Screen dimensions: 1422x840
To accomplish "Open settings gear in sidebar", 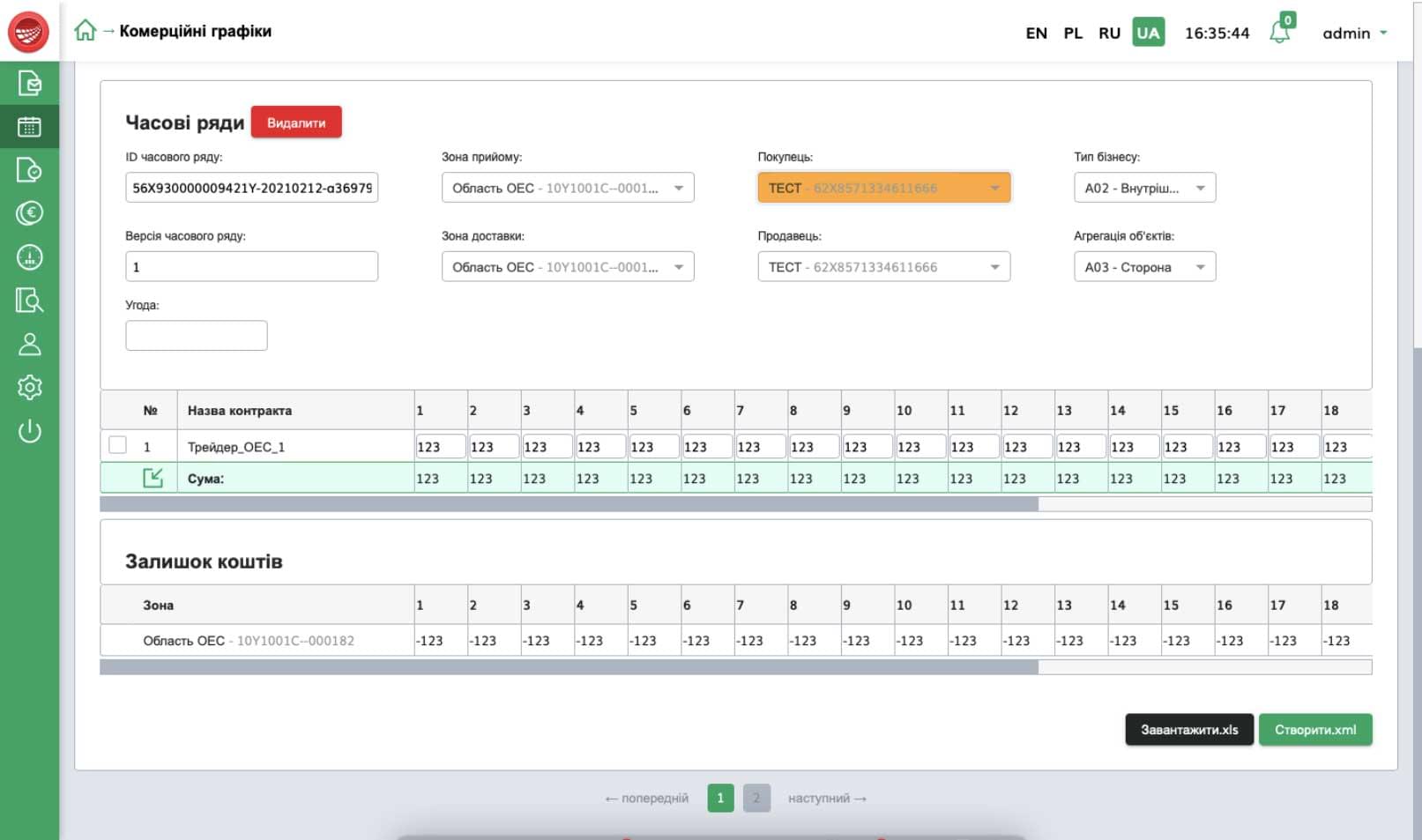I will point(29,387).
